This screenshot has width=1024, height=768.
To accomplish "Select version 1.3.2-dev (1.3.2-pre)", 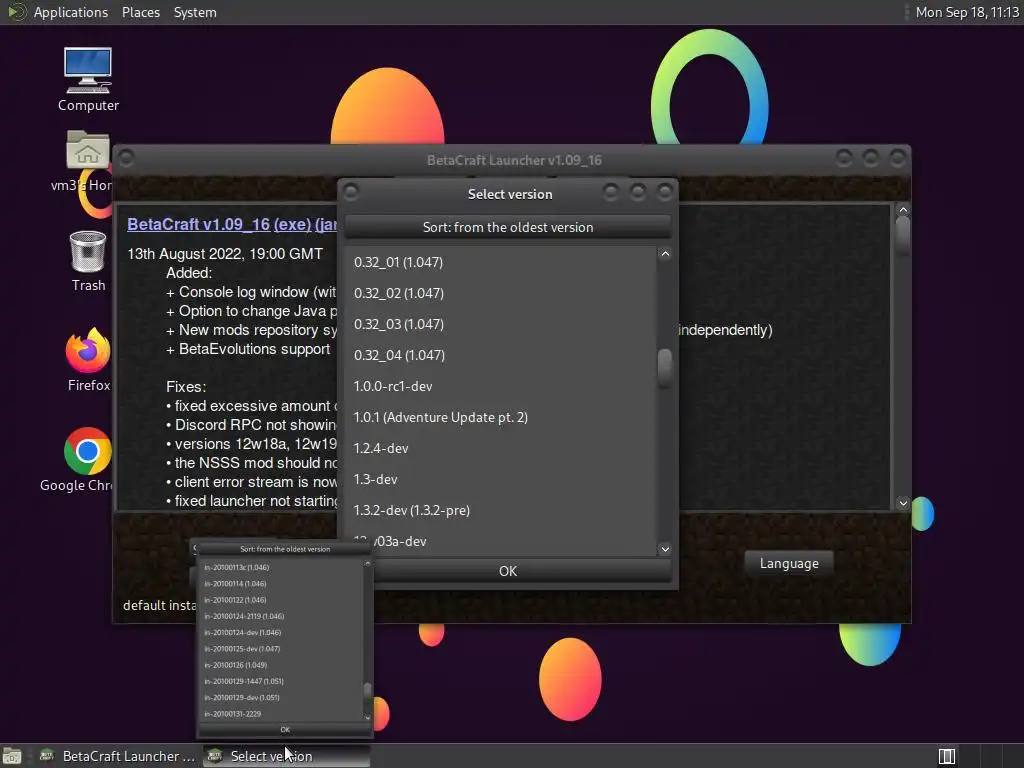I will 500,510.
